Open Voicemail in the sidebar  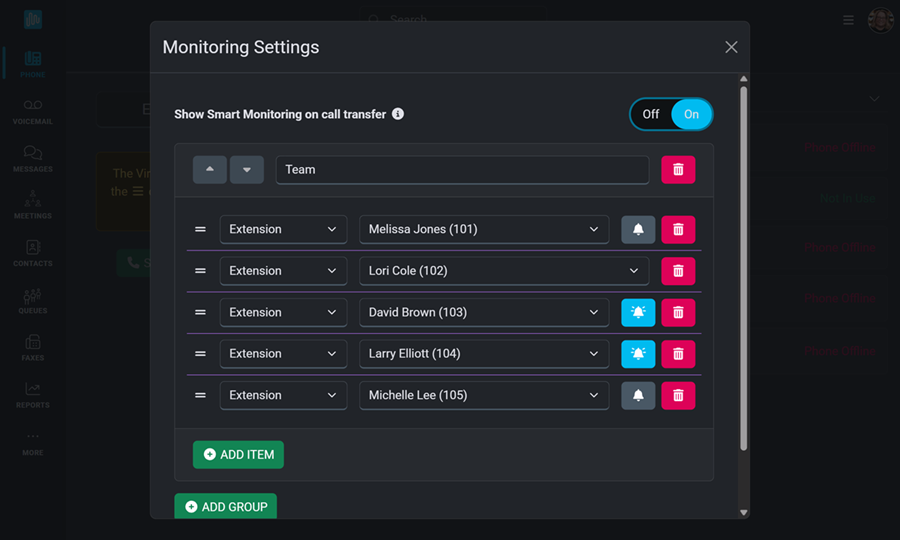pyautogui.click(x=33, y=112)
